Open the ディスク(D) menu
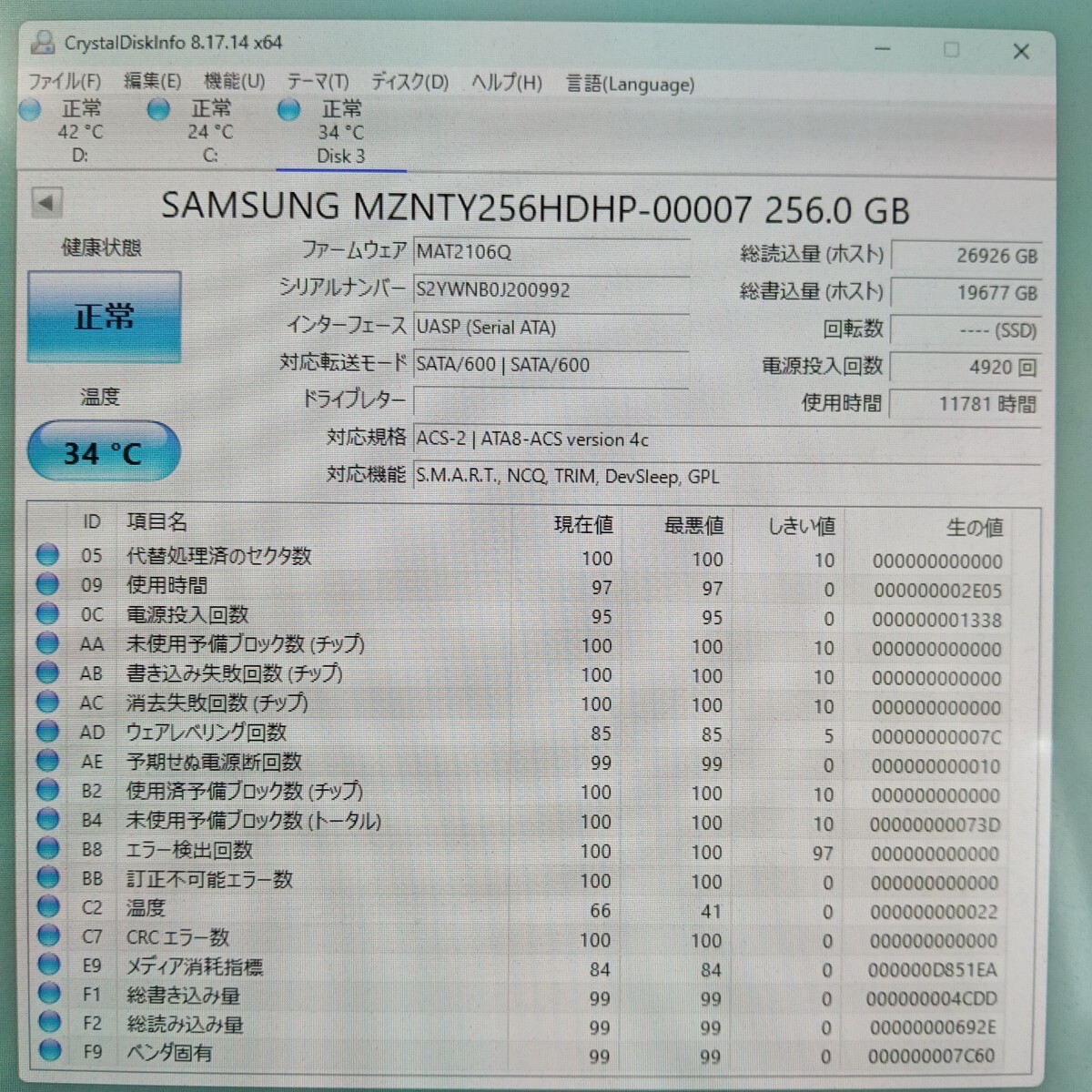The height and width of the screenshot is (1092, 1092). tap(409, 83)
